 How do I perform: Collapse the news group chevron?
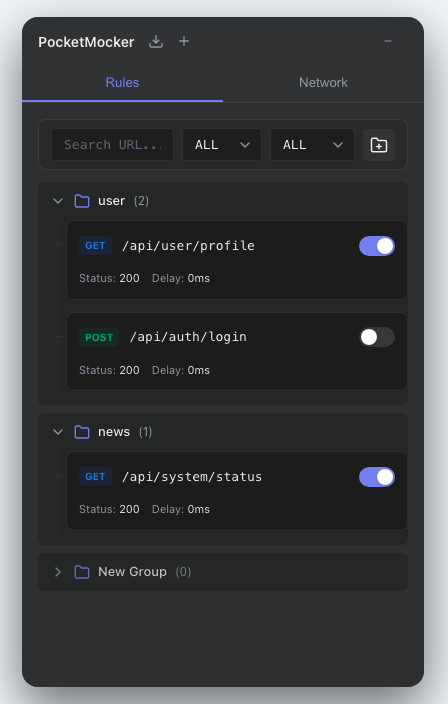click(58, 432)
